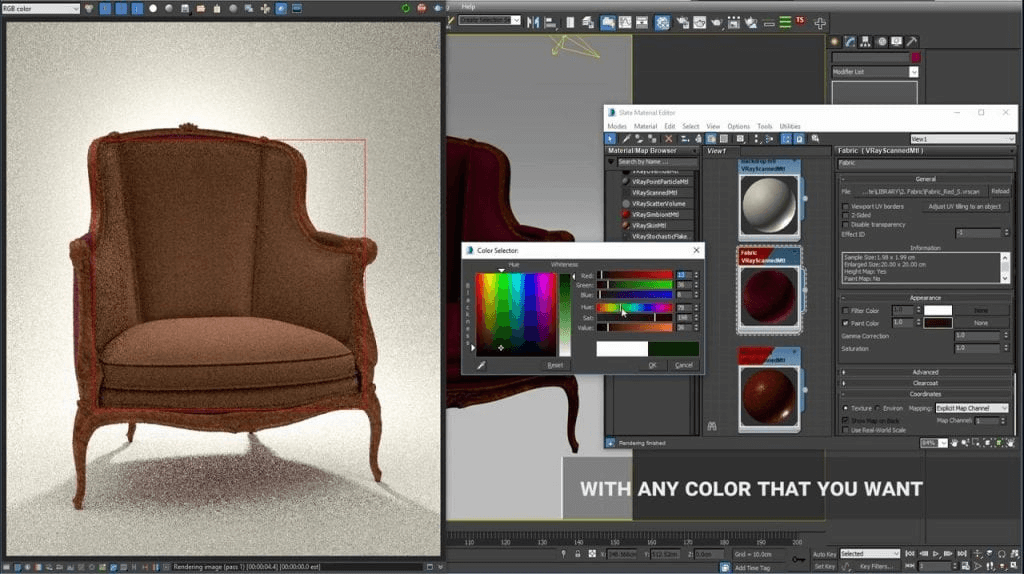The height and width of the screenshot is (574, 1024).
Task: Open the Options menu in Slate Material Editor
Action: click(x=739, y=127)
